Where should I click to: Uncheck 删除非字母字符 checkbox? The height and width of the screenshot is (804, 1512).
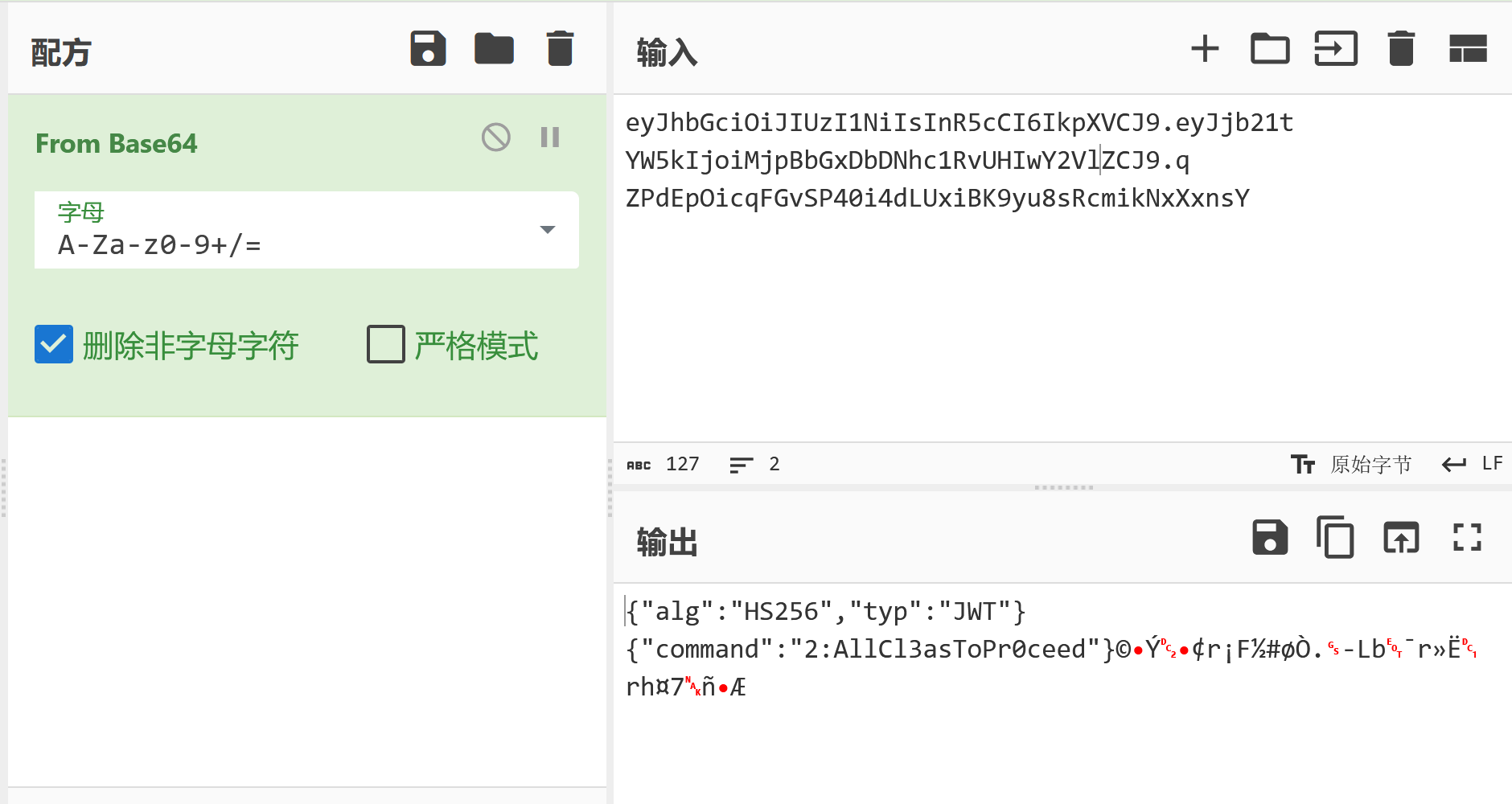pos(54,344)
